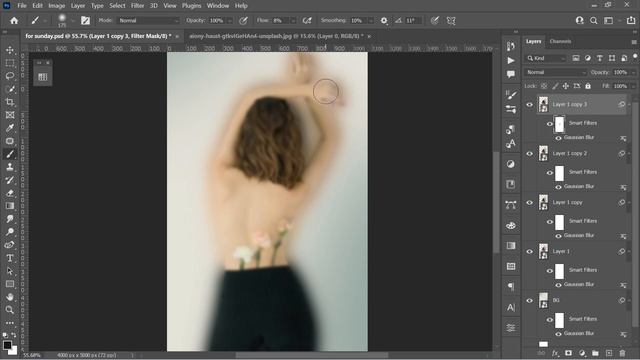This screenshot has width=640, height=360.
Task: Select the Move tool
Action: pos(10,50)
